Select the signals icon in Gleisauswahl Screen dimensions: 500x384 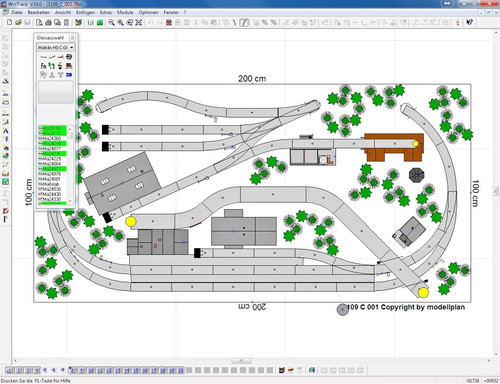52,66
